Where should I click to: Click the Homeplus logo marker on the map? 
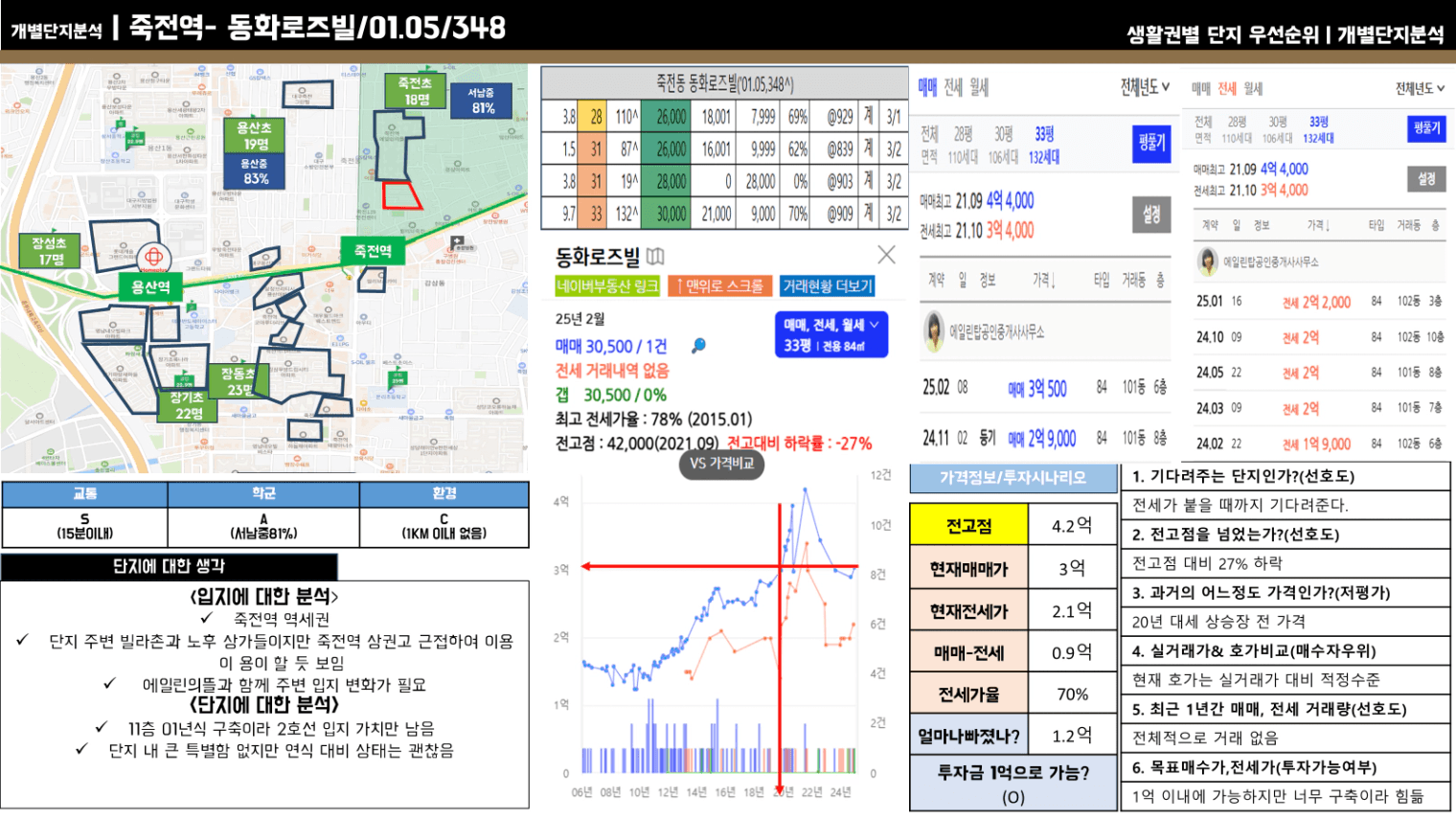153,257
